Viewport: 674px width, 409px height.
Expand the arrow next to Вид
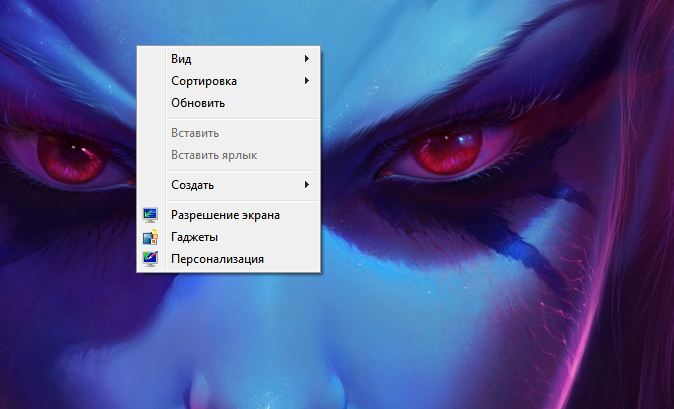click(x=306, y=58)
